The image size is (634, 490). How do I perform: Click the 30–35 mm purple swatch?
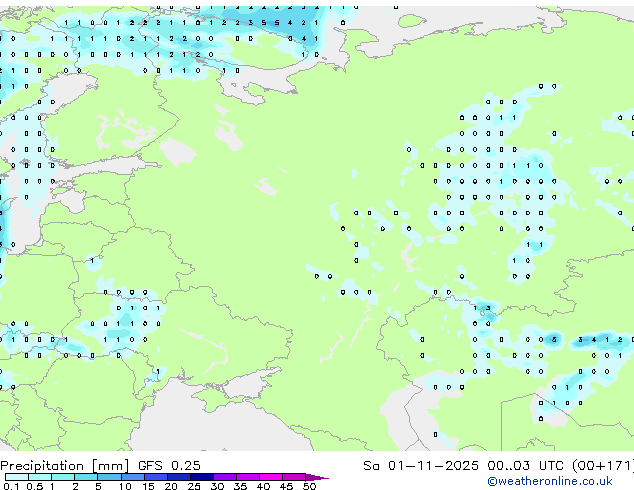(225, 477)
